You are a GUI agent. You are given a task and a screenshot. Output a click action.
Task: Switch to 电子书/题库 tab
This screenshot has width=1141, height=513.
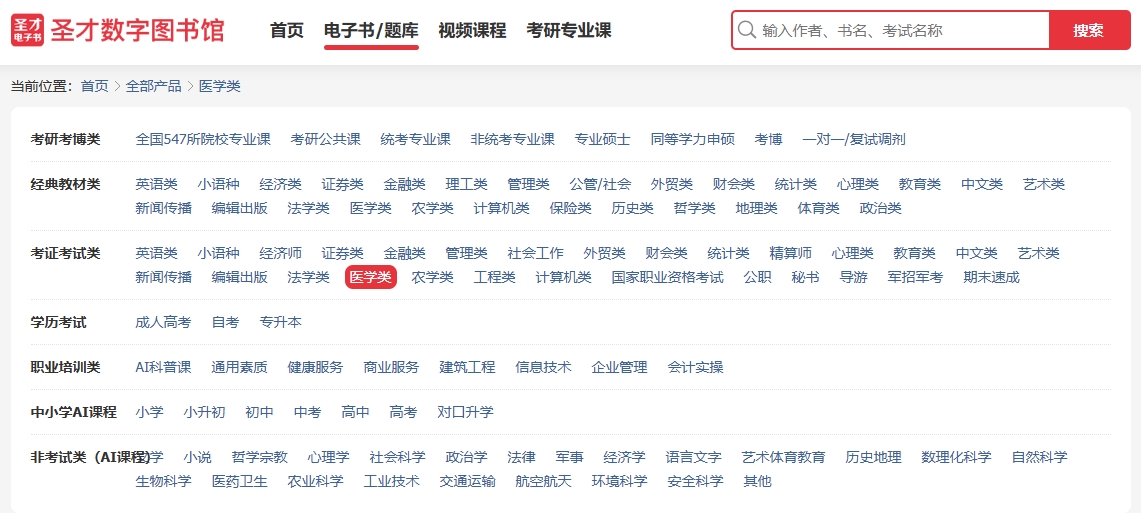point(371,30)
